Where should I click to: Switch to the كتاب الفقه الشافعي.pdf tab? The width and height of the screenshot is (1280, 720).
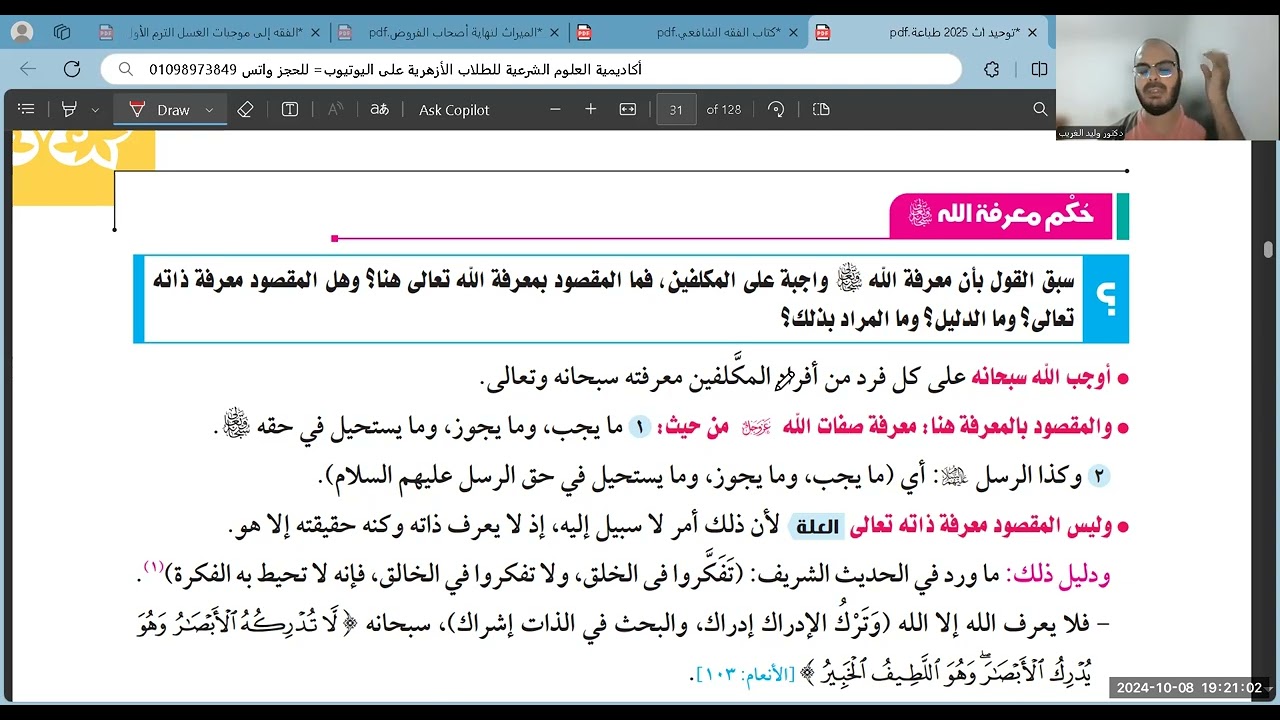click(687, 32)
